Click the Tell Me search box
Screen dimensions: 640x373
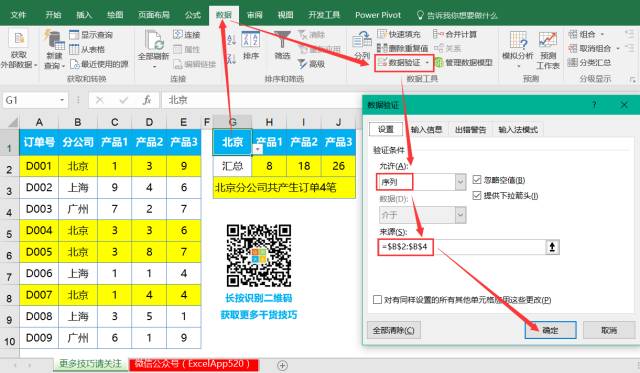457,16
